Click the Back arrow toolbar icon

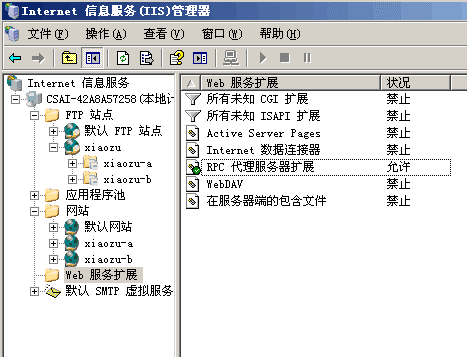15,58
